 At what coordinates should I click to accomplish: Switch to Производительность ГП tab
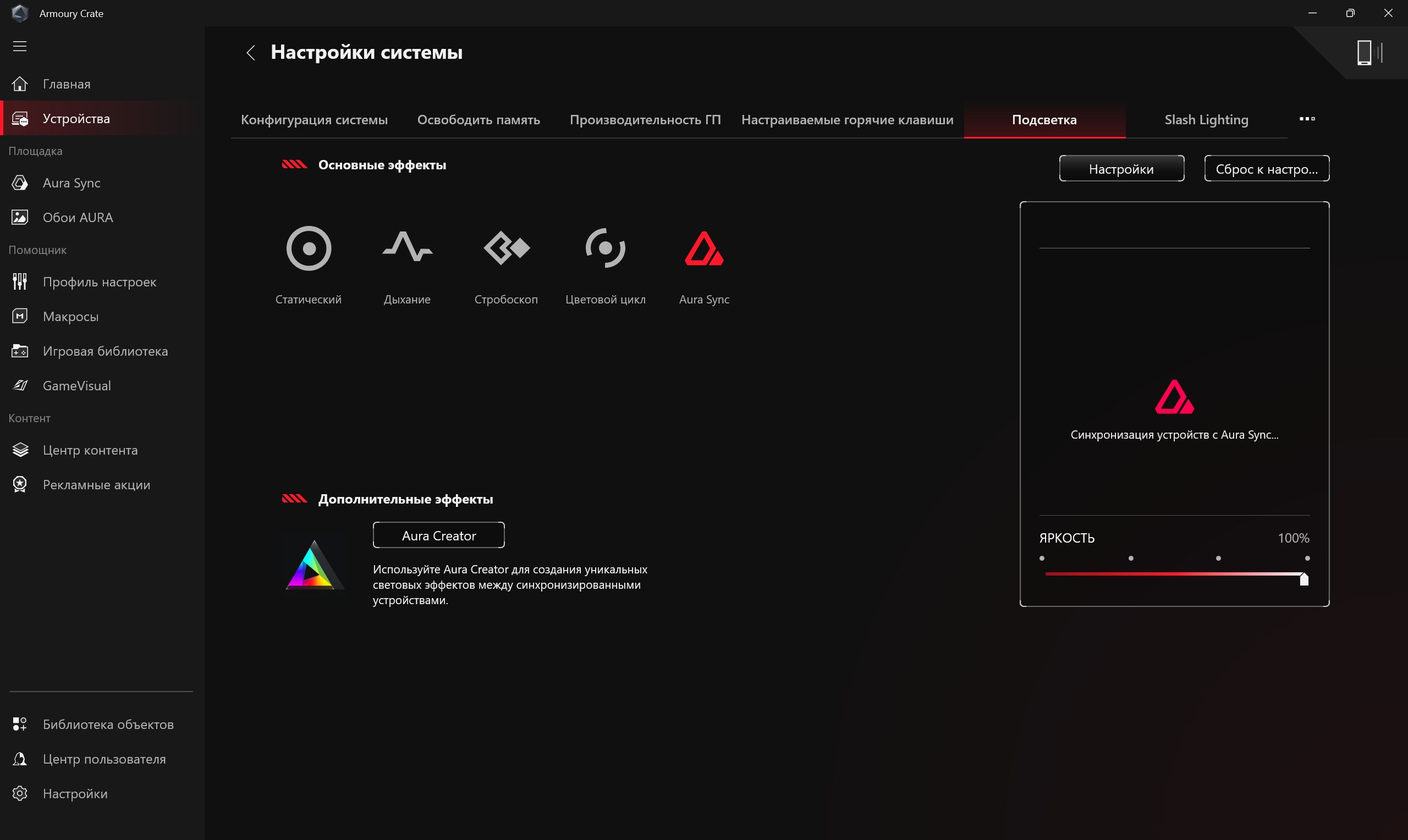[x=645, y=119]
